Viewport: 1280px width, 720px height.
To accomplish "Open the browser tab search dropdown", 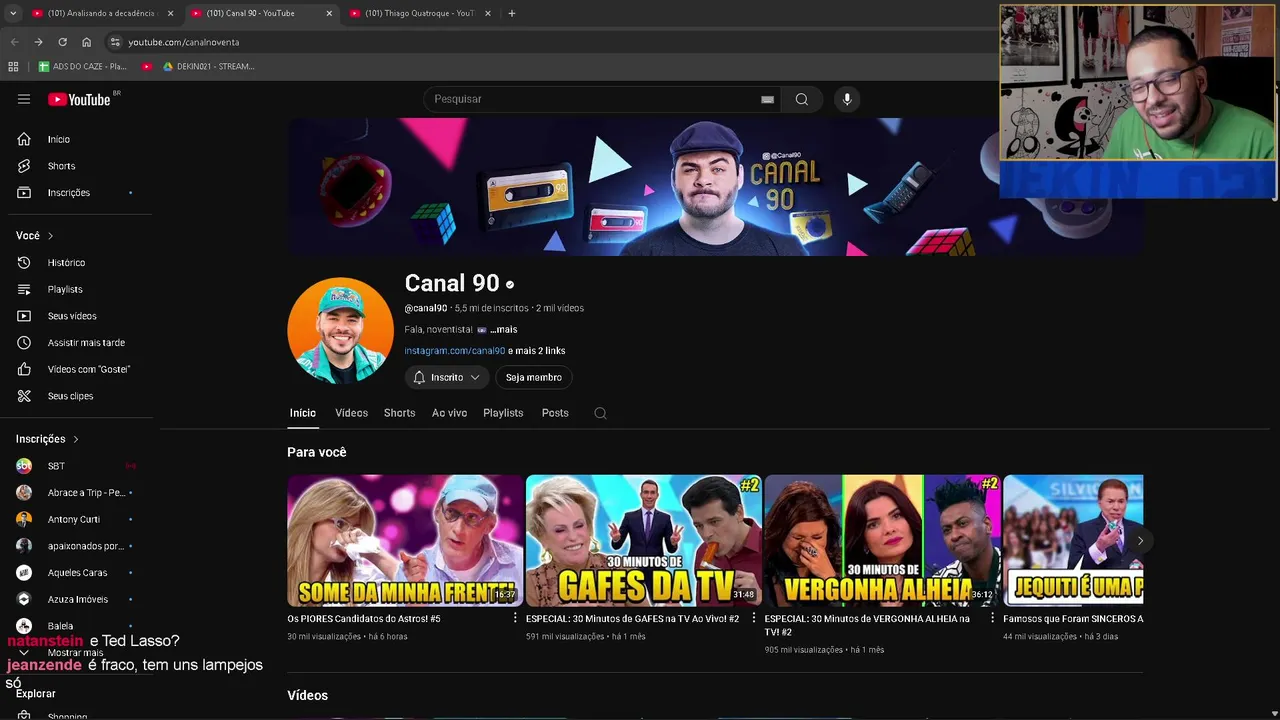I will [x=13, y=13].
